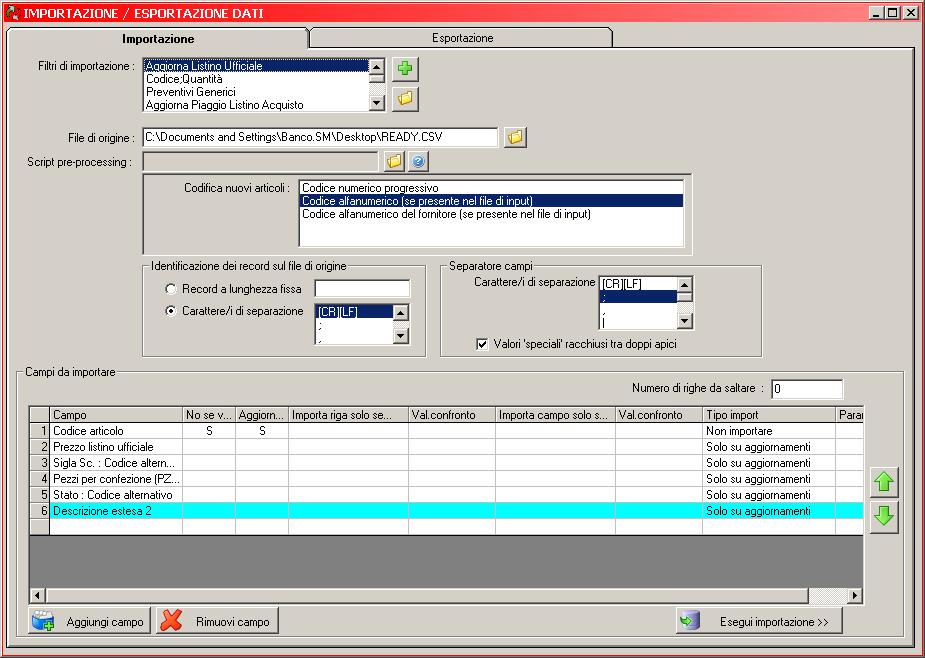
Task: Select Aggiorna Listino Ufficiale filter
Action: pos(257,66)
